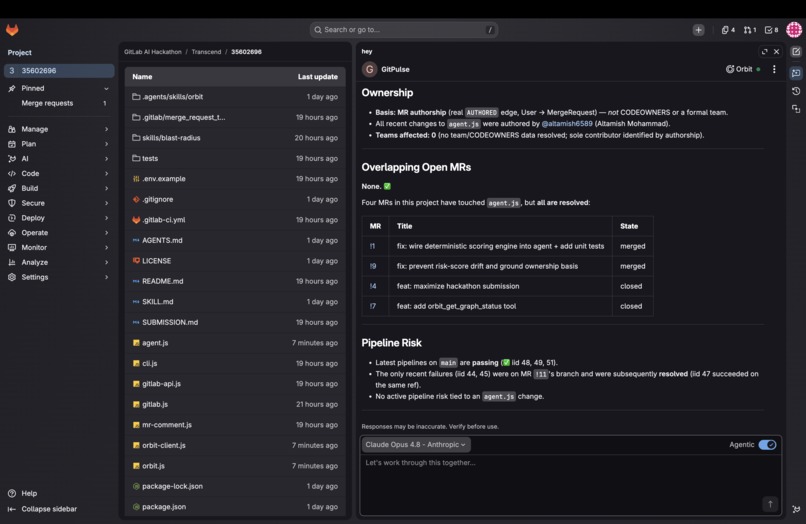The image size is (806, 524).
Task: Open Help in the sidebar
Action: coord(23,493)
